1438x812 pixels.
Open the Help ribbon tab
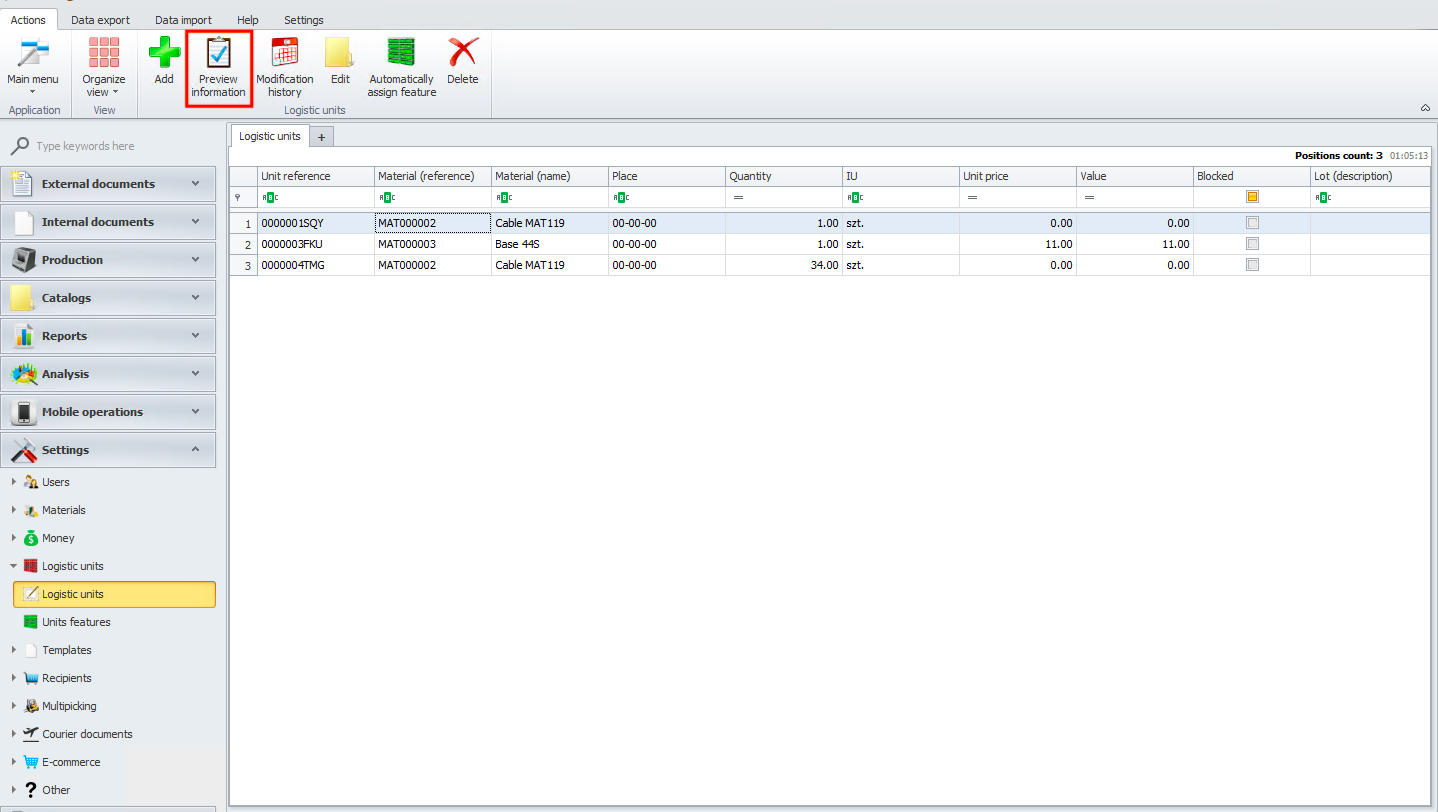pos(248,20)
